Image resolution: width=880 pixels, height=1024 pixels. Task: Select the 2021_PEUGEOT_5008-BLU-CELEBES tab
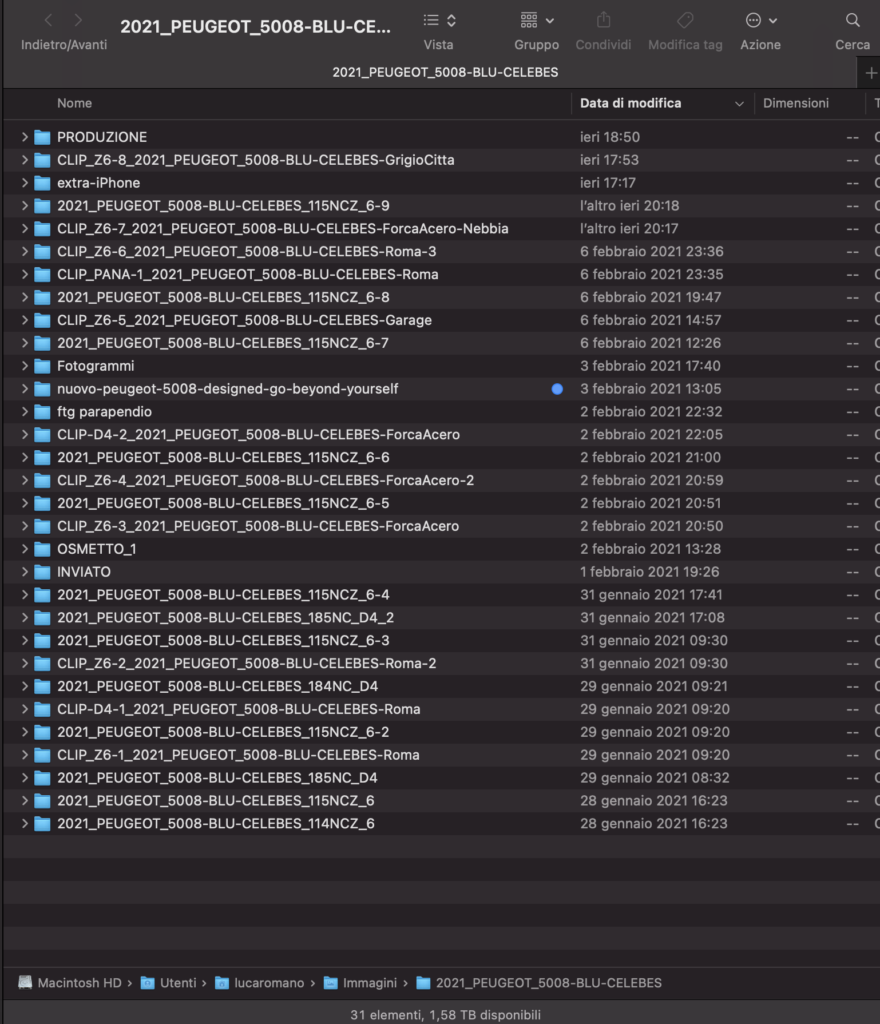[x=444, y=73]
